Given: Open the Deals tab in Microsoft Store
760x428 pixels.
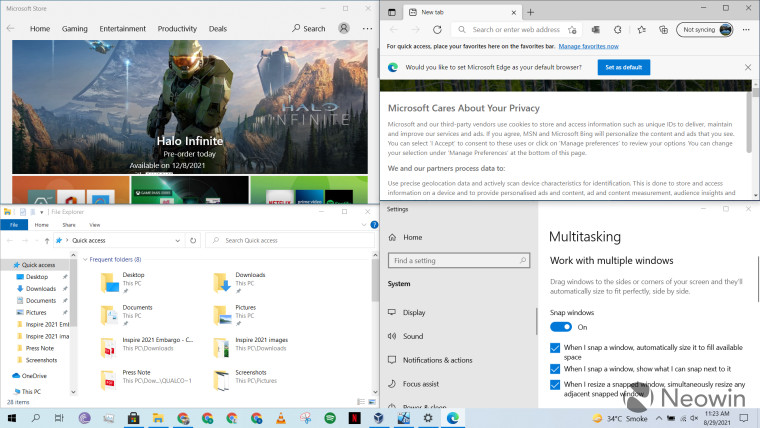Looking at the screenshot, I should pyautogui.click(x=218, y=29).
